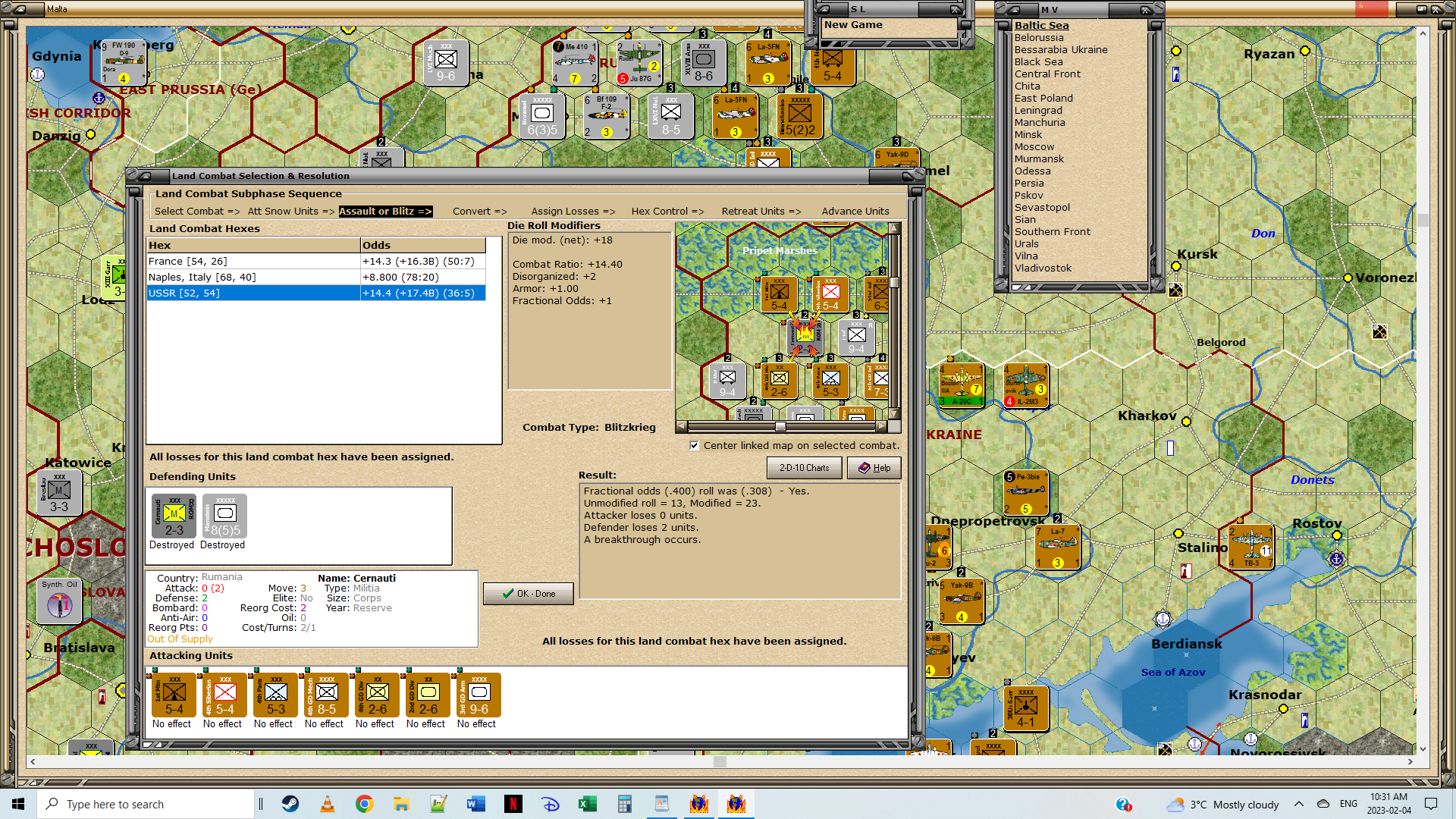Click the Odds column header
Screen dimensions: 1456x819
(423, 245)
